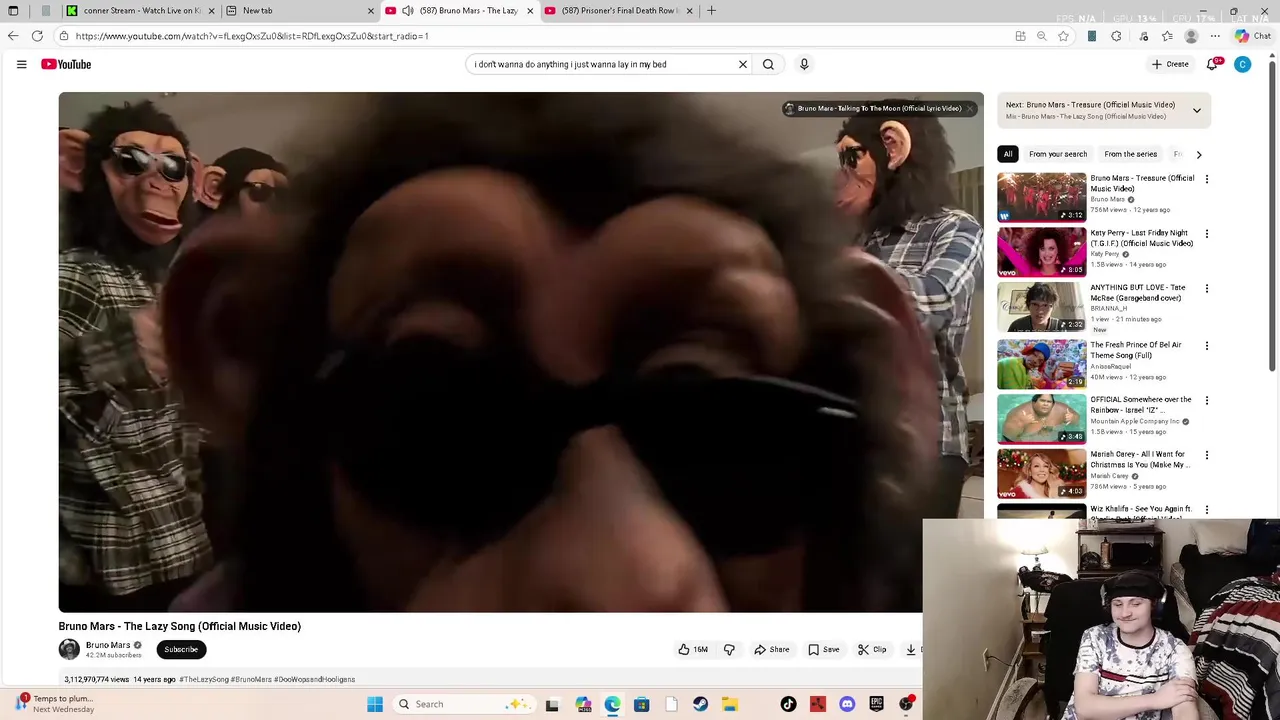Open Steam from the taskbar
Image resolution: width=1280 pixels, height=720 pixels.
[x=700, y=704]
